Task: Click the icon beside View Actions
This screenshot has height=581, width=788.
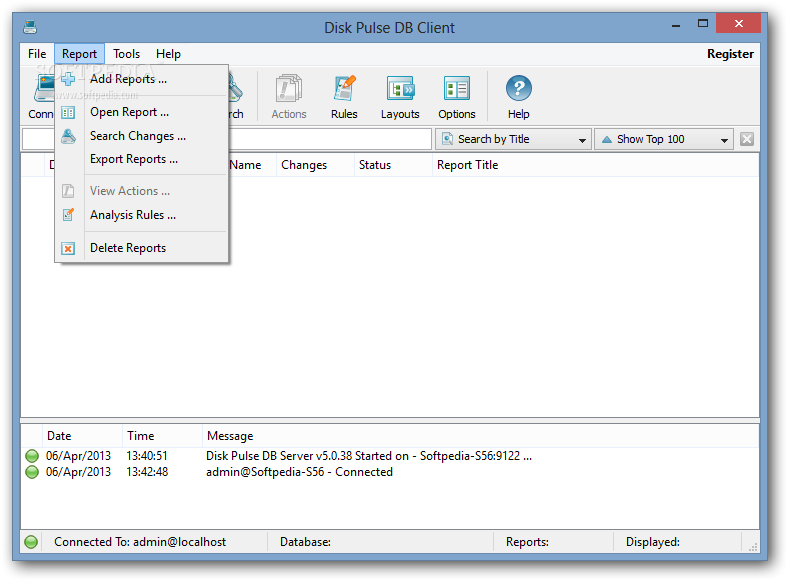Action: pyautogui.click(x=68, y=191)
